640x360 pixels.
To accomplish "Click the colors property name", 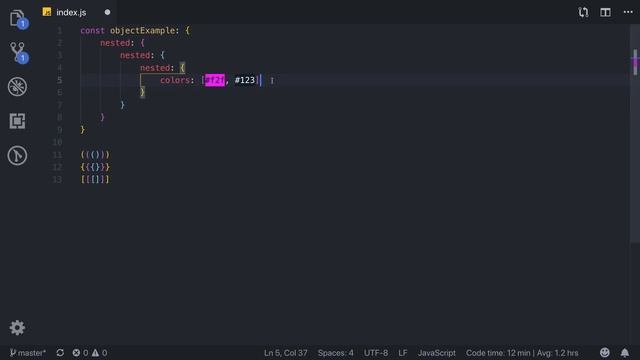I will tap(175, 80).
